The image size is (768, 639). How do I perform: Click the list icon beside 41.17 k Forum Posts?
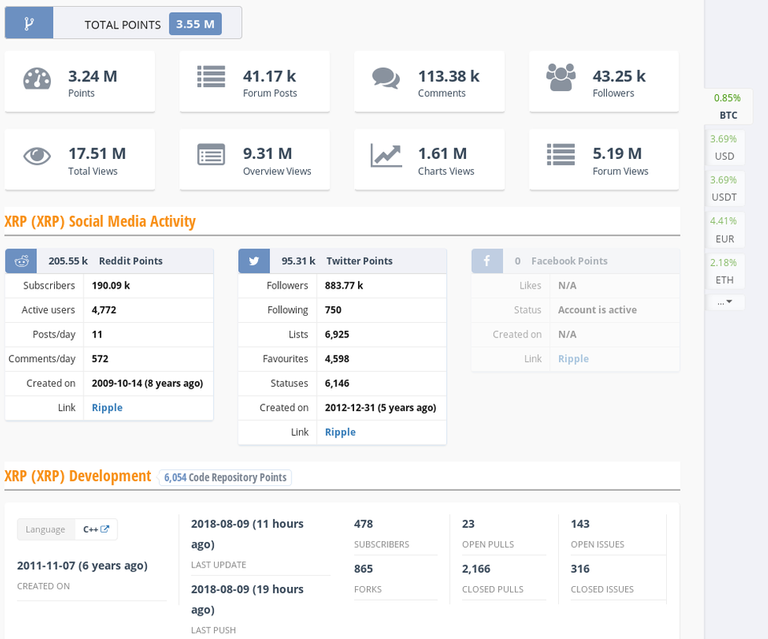point(211,76)
